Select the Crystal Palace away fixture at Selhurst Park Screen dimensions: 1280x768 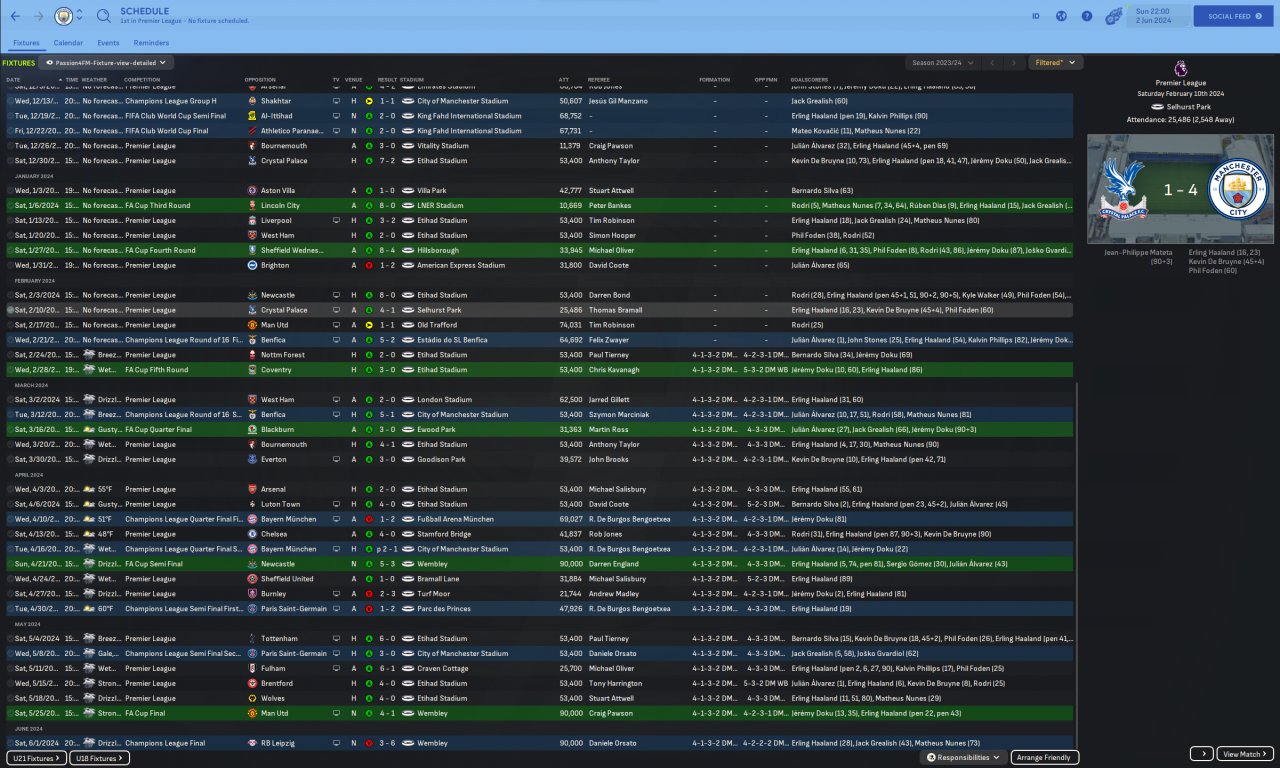[x=540, y=310]
